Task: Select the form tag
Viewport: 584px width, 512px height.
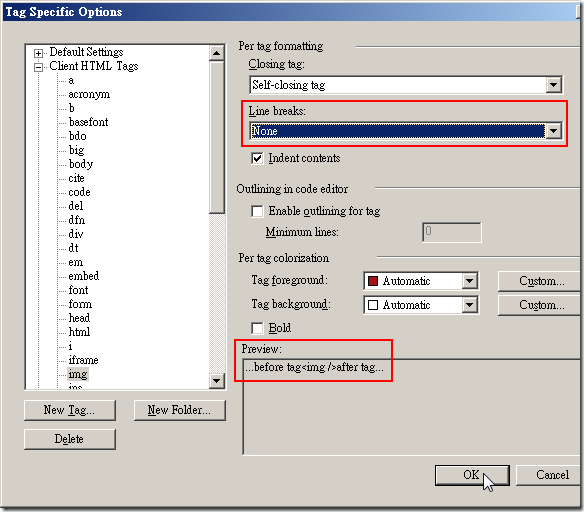Action: point(80,304)
